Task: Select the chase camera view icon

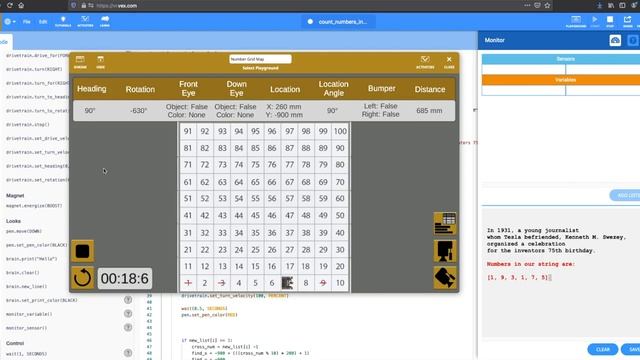Action: point(444,251)
